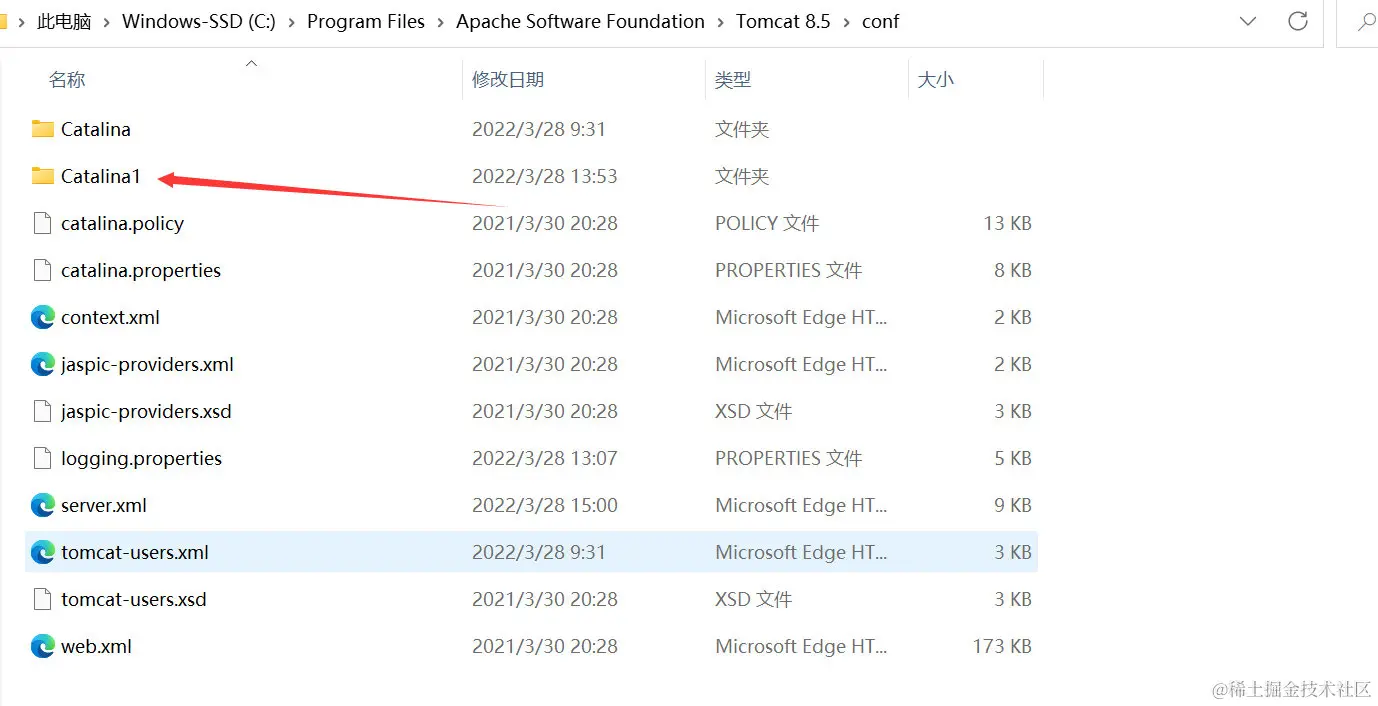Image resolution: width=1378 pixels, height=706 pixels.
Task: Sort by the 修改日期 column header
Action: pos(508,80)
